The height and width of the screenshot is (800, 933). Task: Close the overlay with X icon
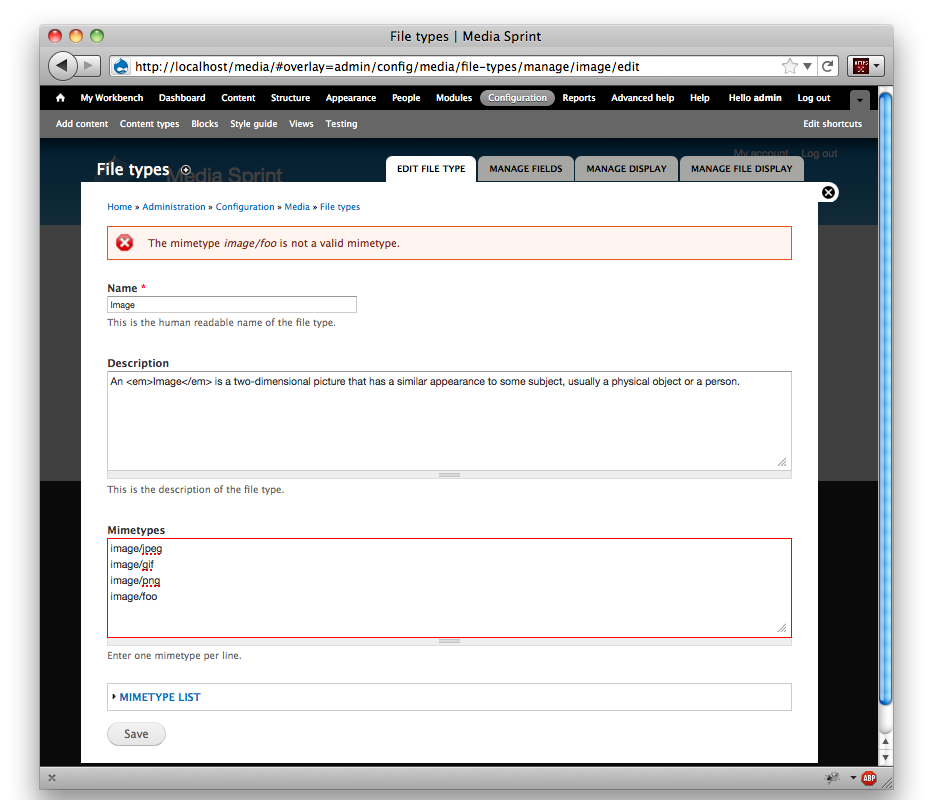pos(828,192)
